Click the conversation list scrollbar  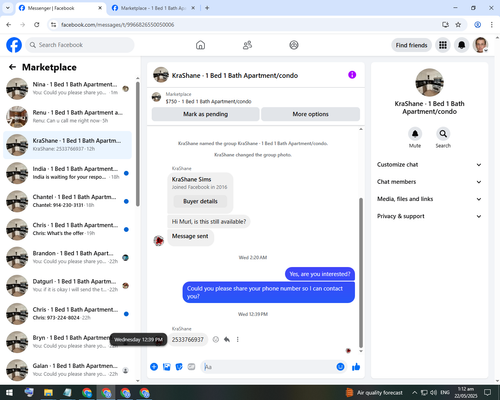[x=138, y=144]
